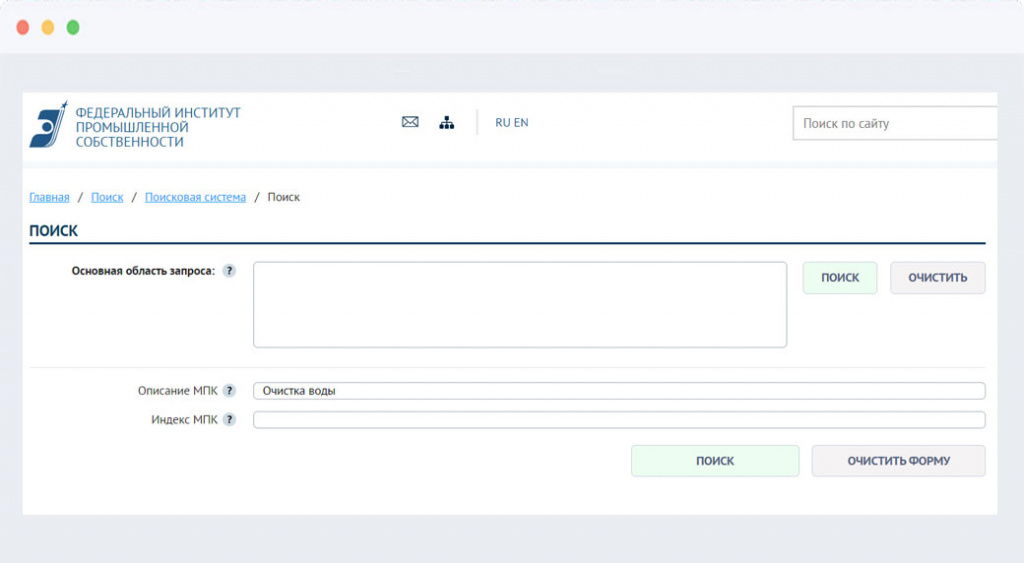The height and width of the screenshot is (563, 1024).
Task: Click help icon next to Индекс МПК
Action: click(x=229, y=420)
